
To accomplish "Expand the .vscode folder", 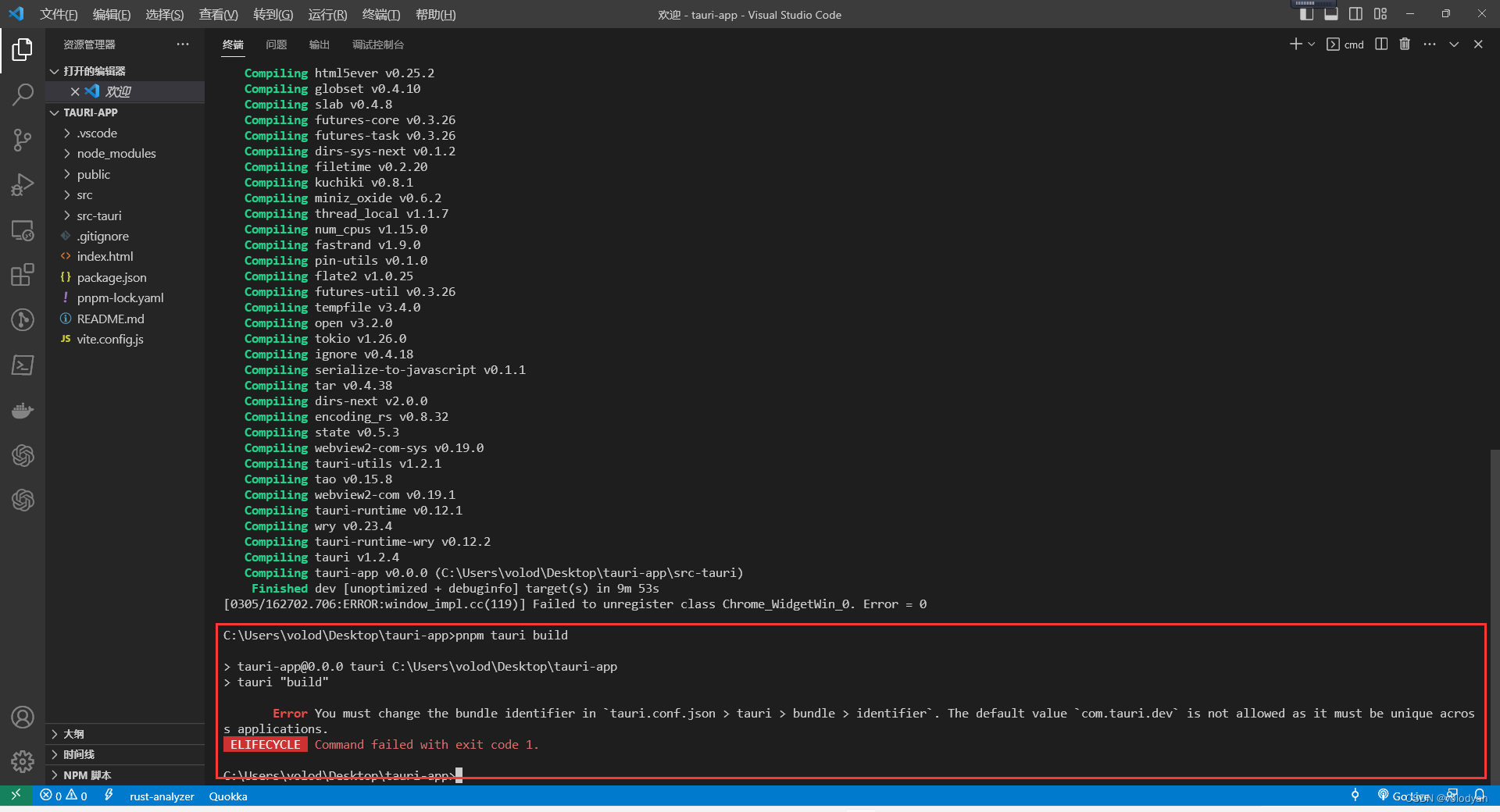I will coord(125,134).
